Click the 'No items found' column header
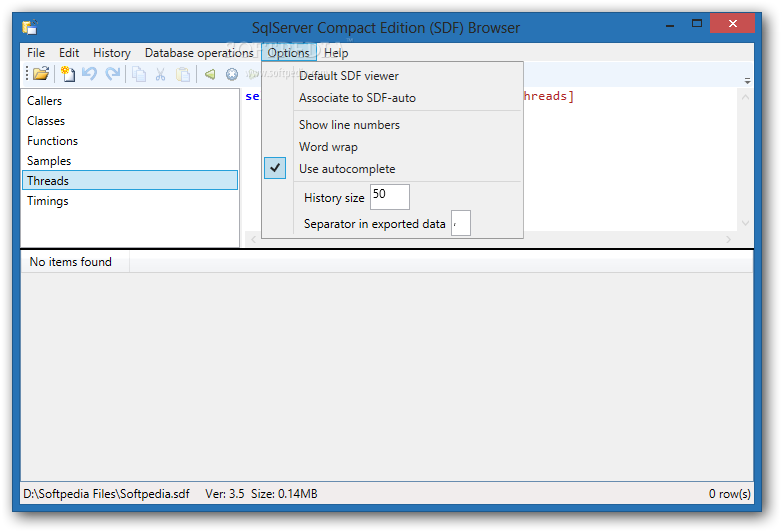Image resolution: width=782 pixels, height=532 pixels. click(75, 262)
